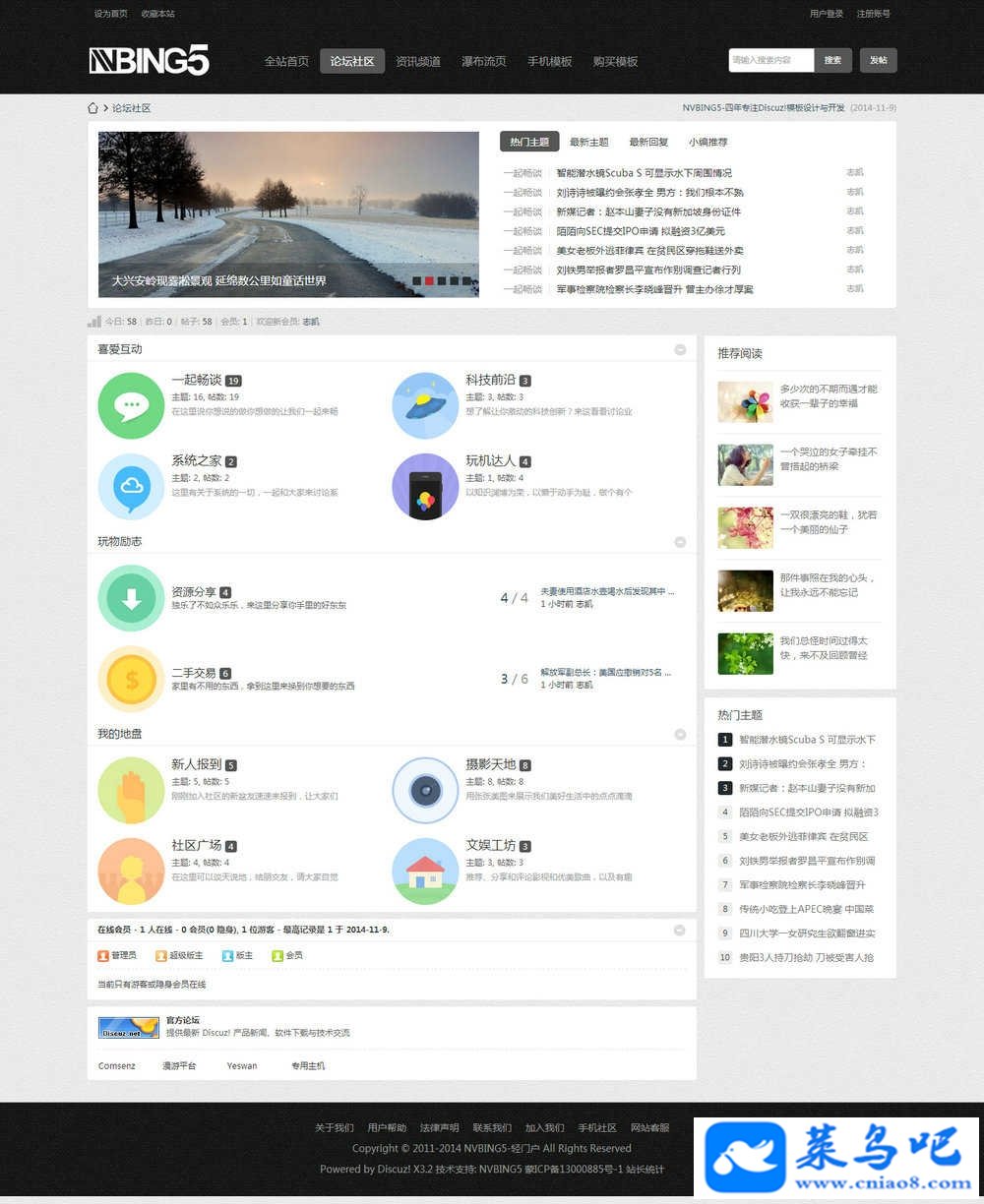This screenshot has width=984, height=1204.
Task: Collapse the 玩物励志 section
Action: point(680,542)
